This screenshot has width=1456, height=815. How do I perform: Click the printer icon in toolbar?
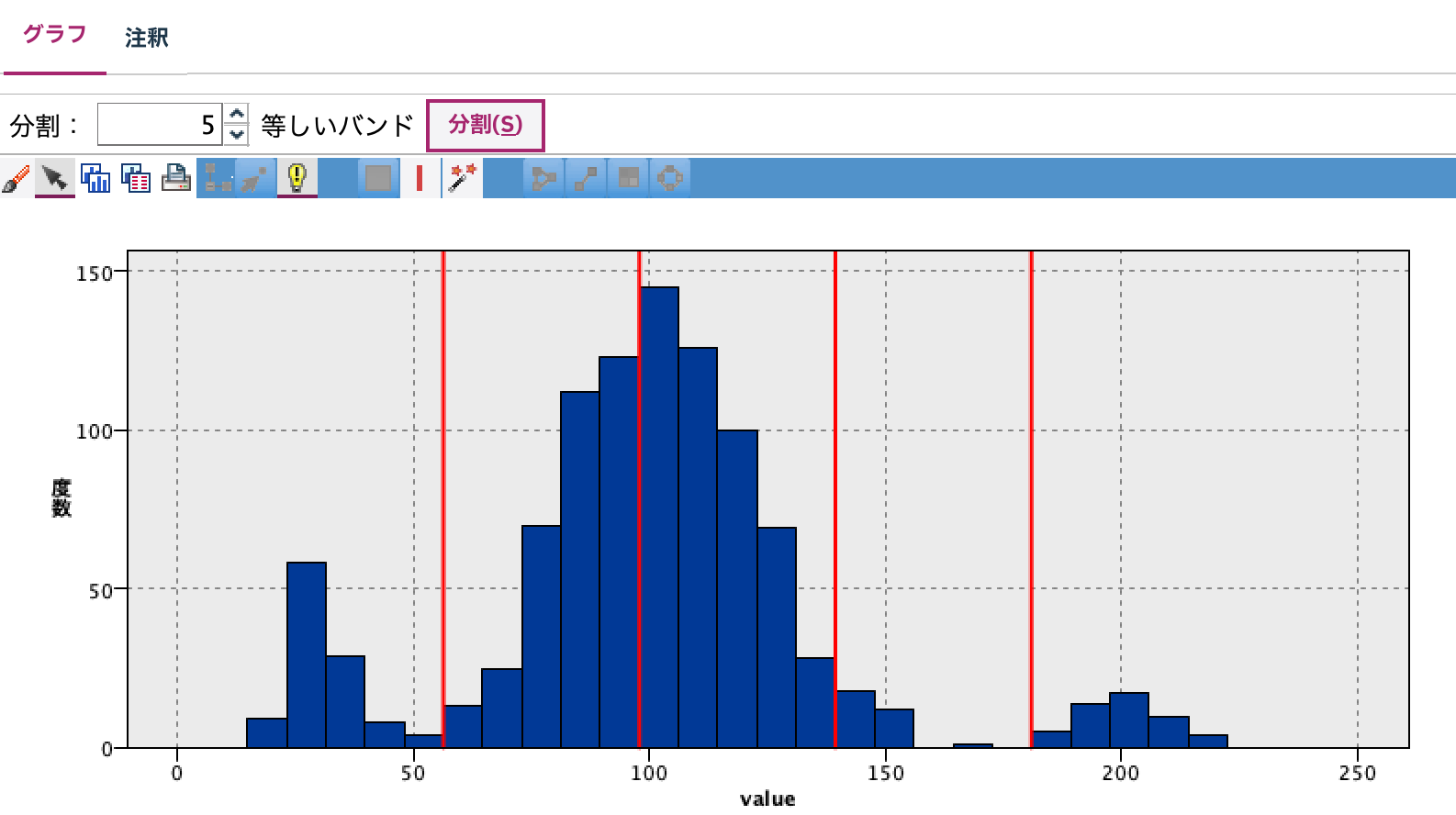tap(176, 177)
